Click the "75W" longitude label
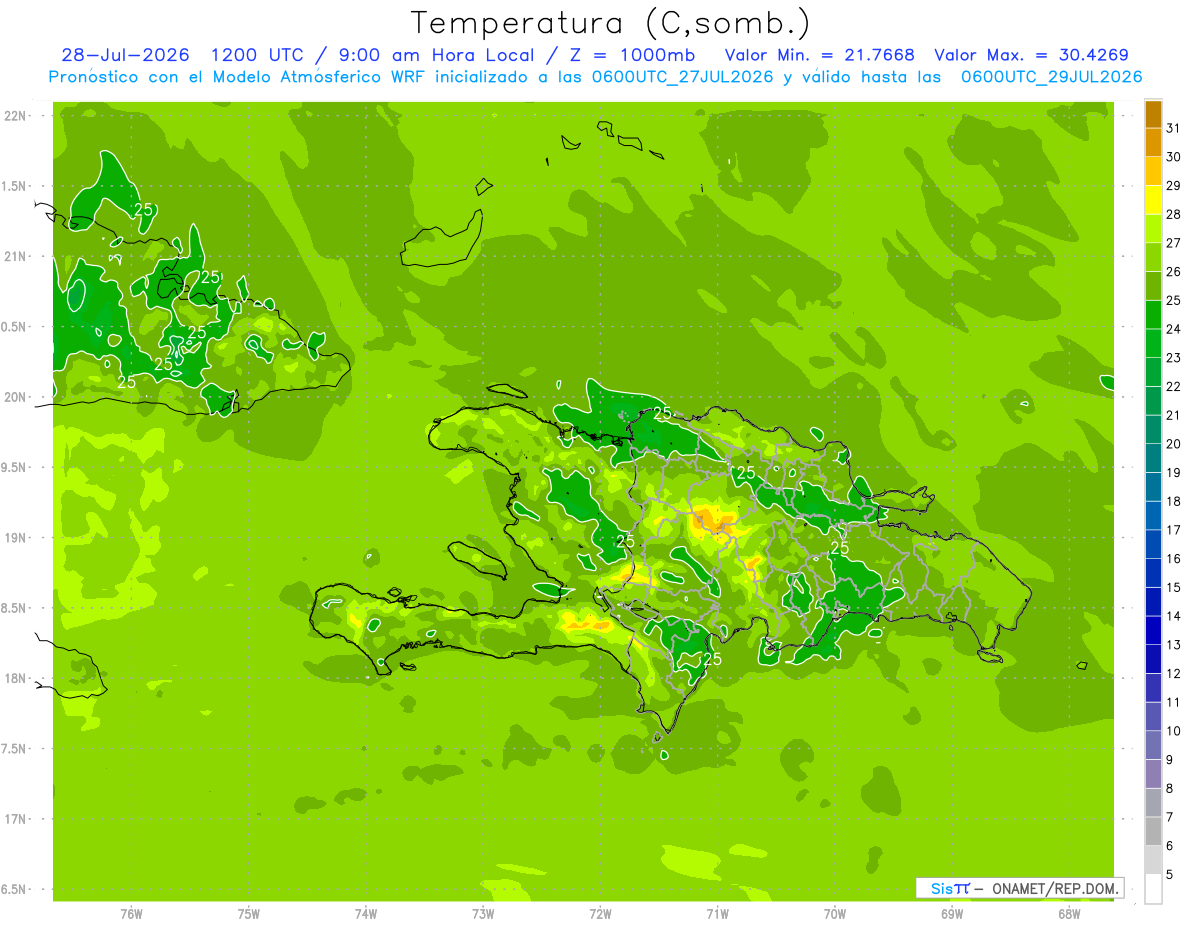The width and height of the screenshot is (1200, 927). pos(249,914)
